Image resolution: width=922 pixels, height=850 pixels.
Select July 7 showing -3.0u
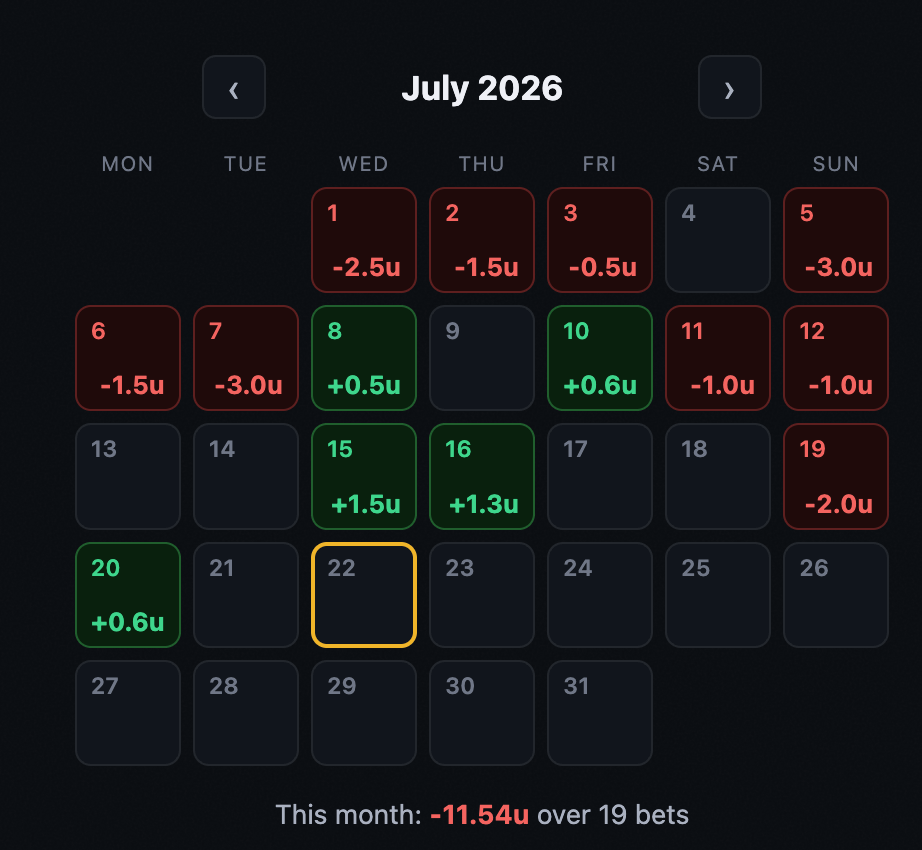(246, 358)
